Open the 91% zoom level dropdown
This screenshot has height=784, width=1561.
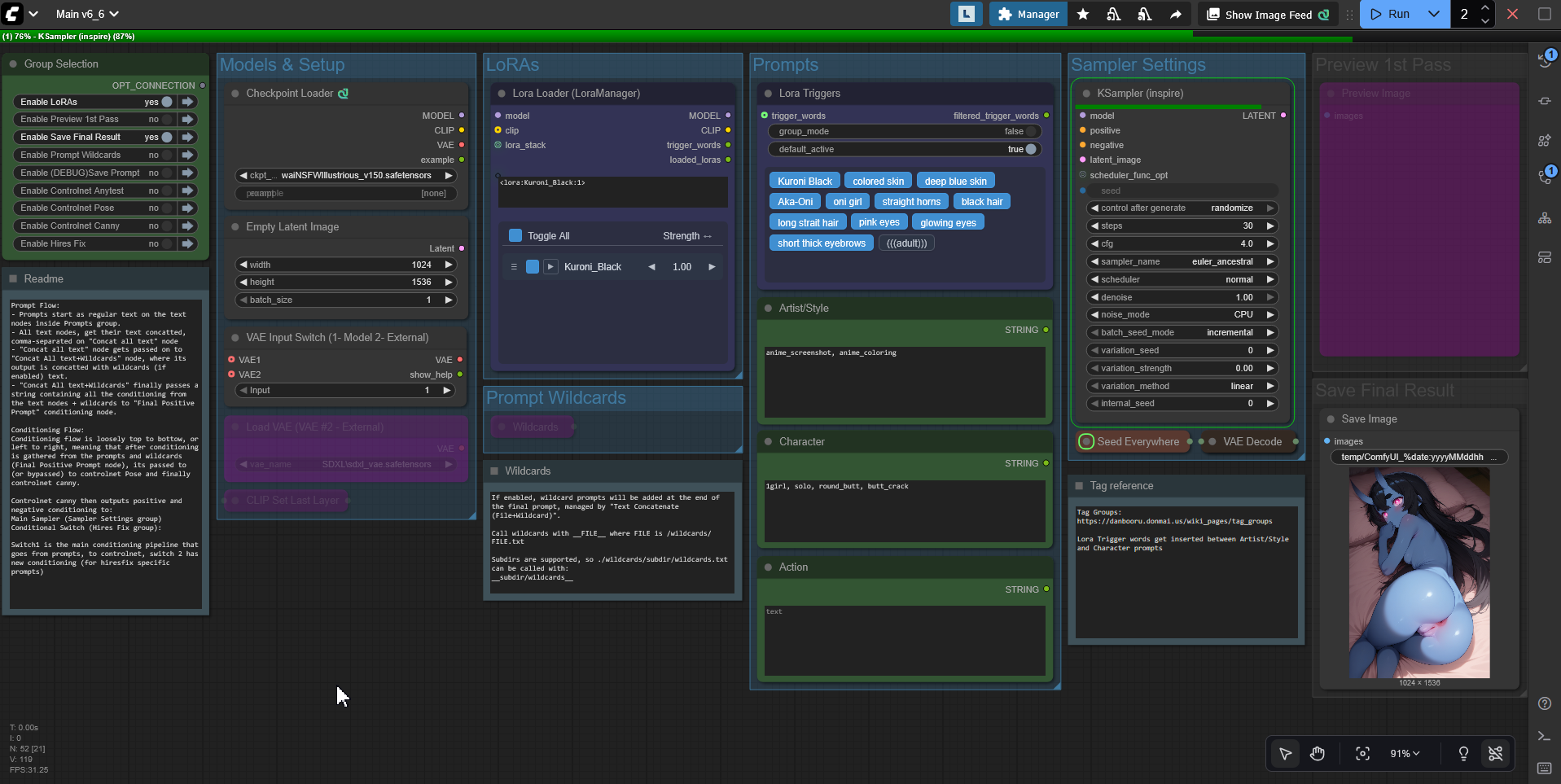pos(1405,754)
